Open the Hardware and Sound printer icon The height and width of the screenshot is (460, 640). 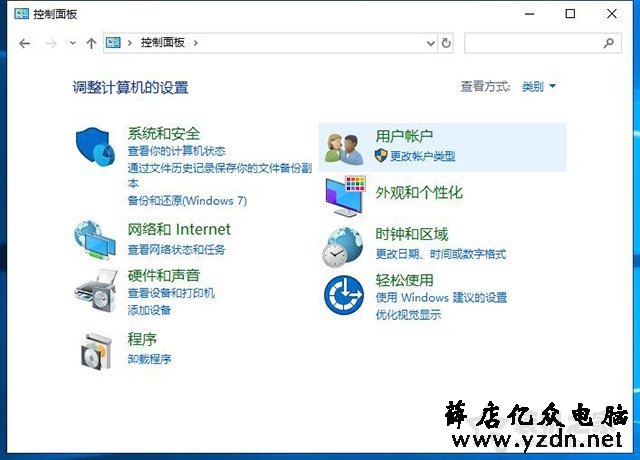click(x=96, y=290)
